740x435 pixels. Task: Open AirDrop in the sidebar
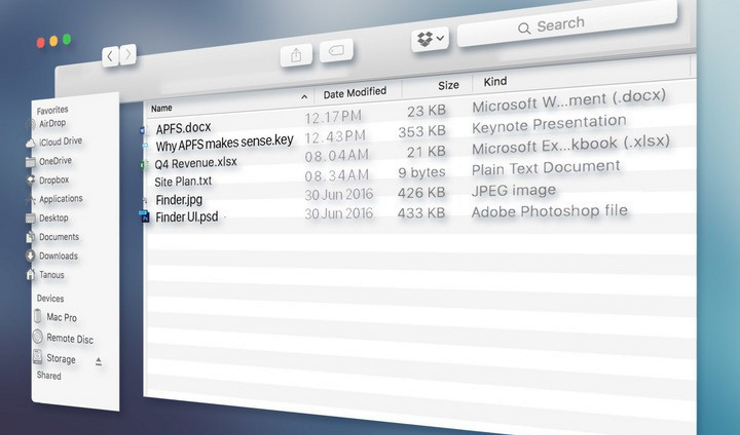(52, 124)
